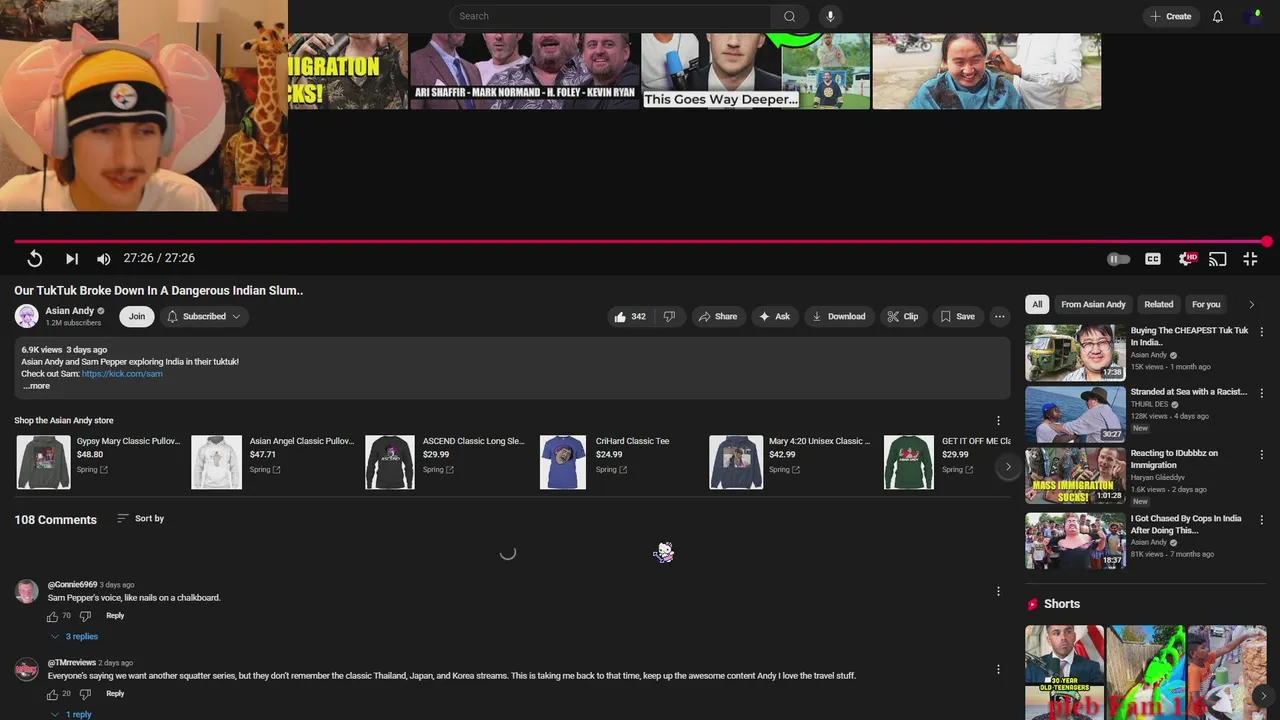1280x720 pixels.
Task: Start voice search with microphone
Action: coord(830,16)
